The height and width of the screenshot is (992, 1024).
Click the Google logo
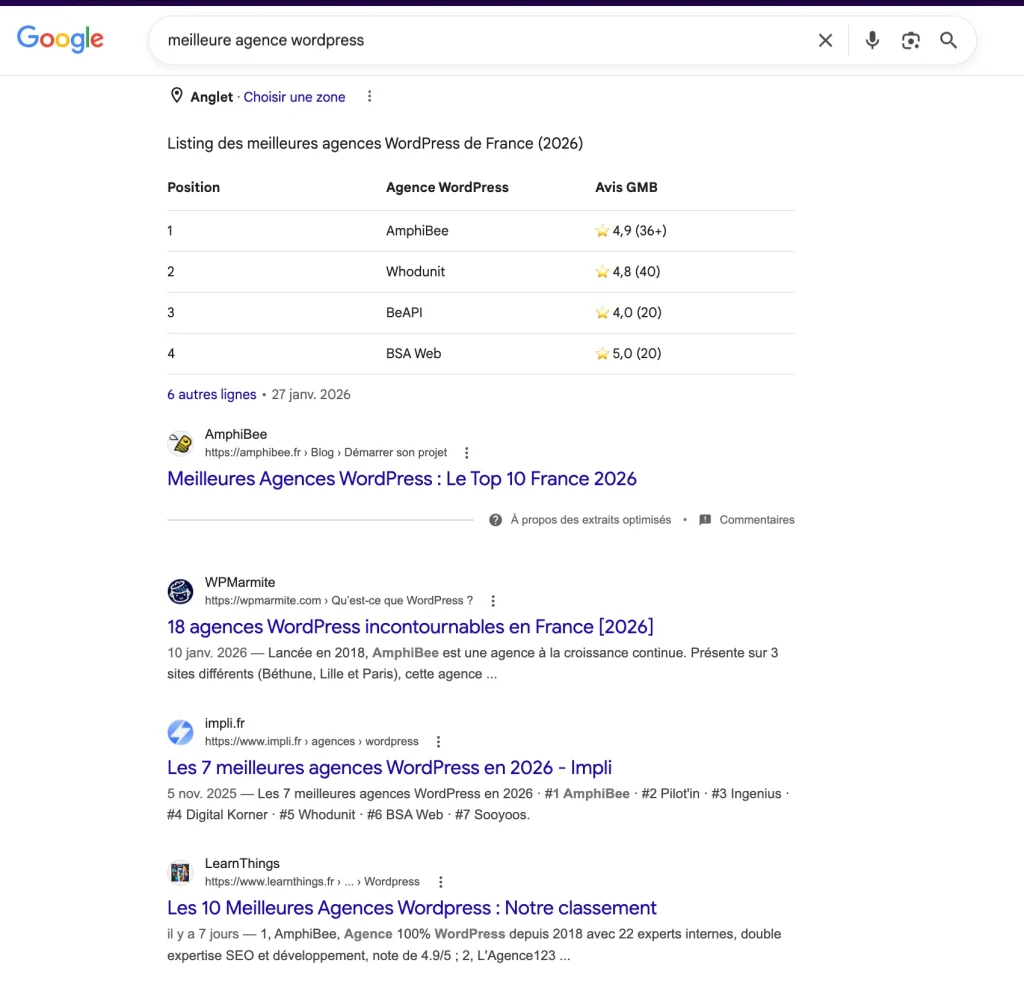[60, 39]
